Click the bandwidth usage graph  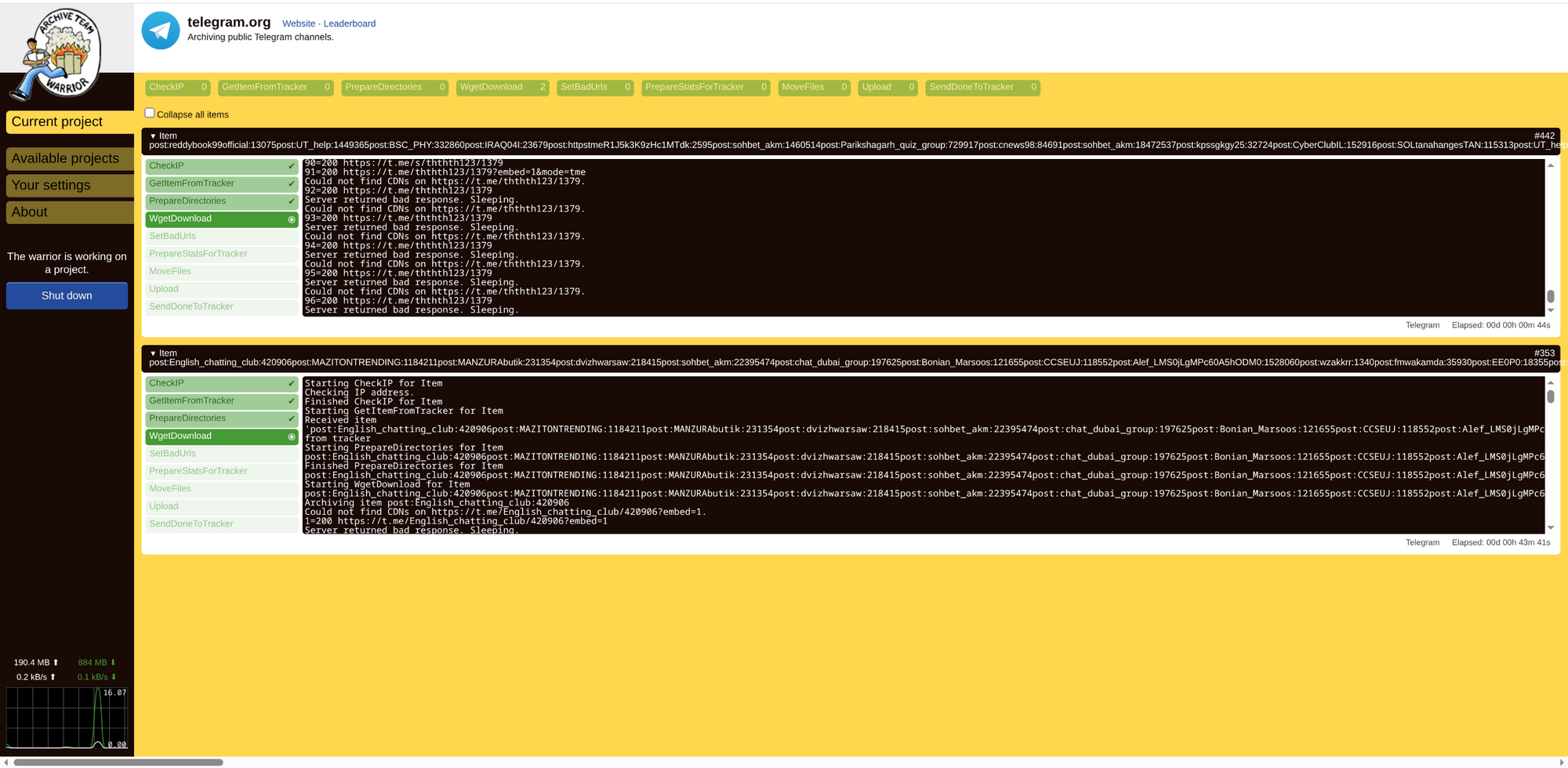[x=67, y=718]
